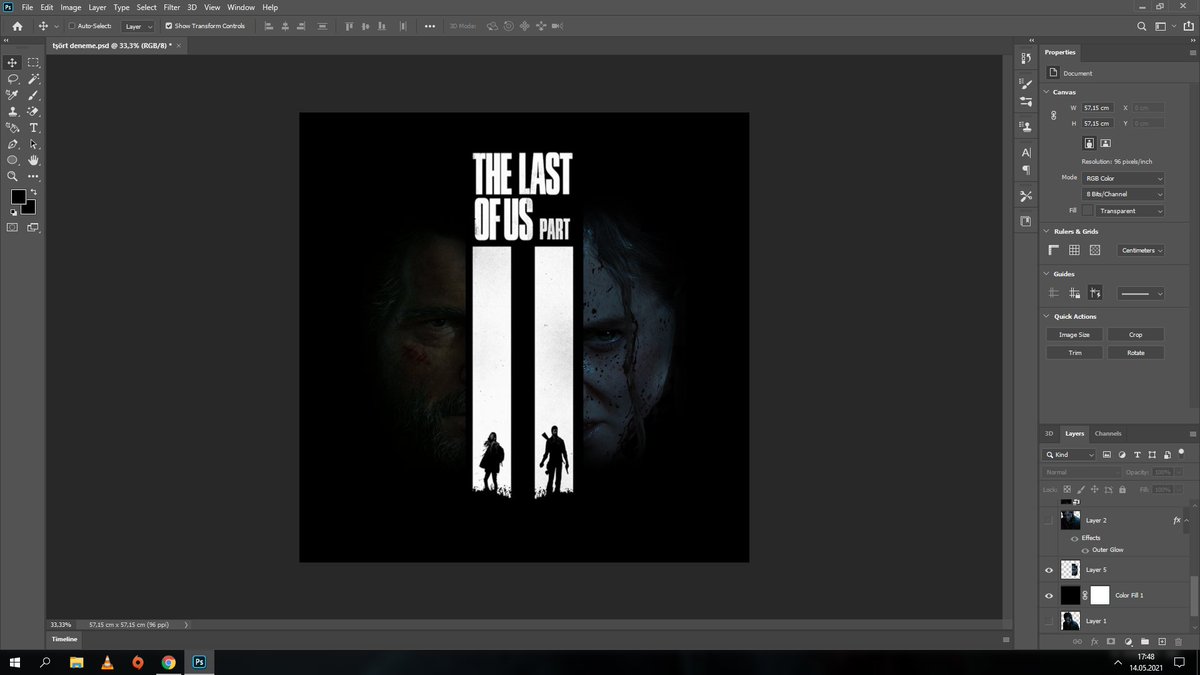1200x675 pixels.
Task: Add a layer mask from Layers footer
Action: coord(1111,641)
